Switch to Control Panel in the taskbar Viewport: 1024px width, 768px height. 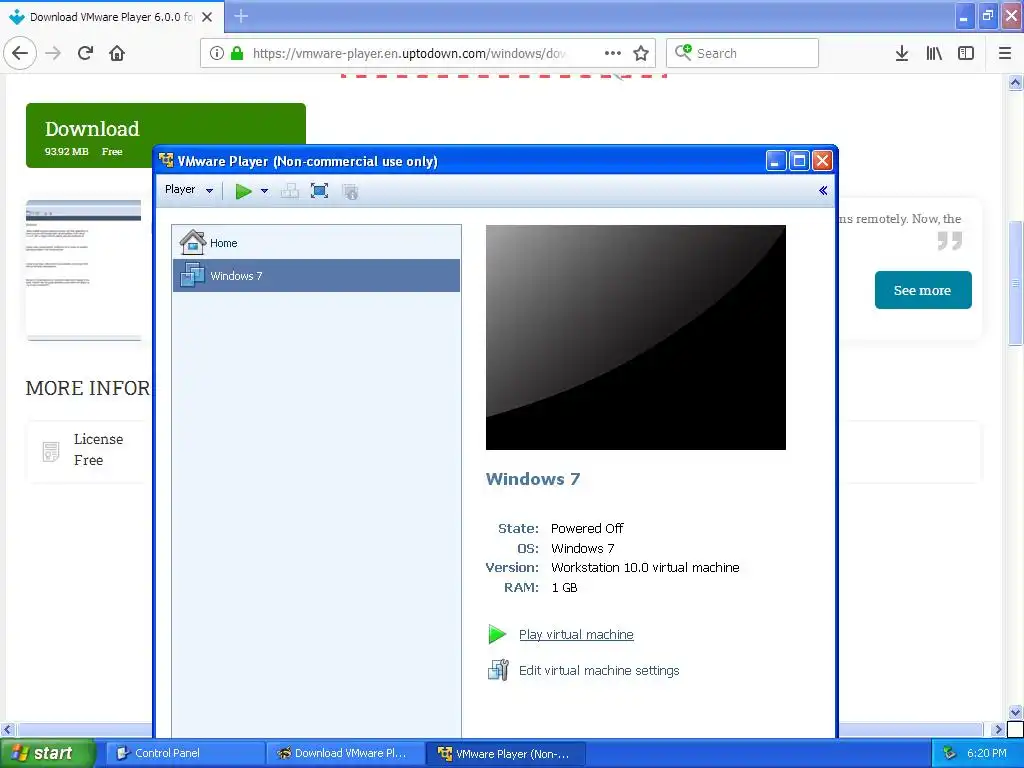(x=185, y=754)
